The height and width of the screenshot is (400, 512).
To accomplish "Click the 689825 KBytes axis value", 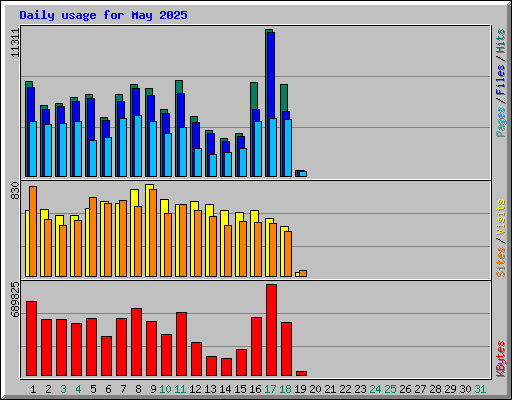I will (15, 299).
